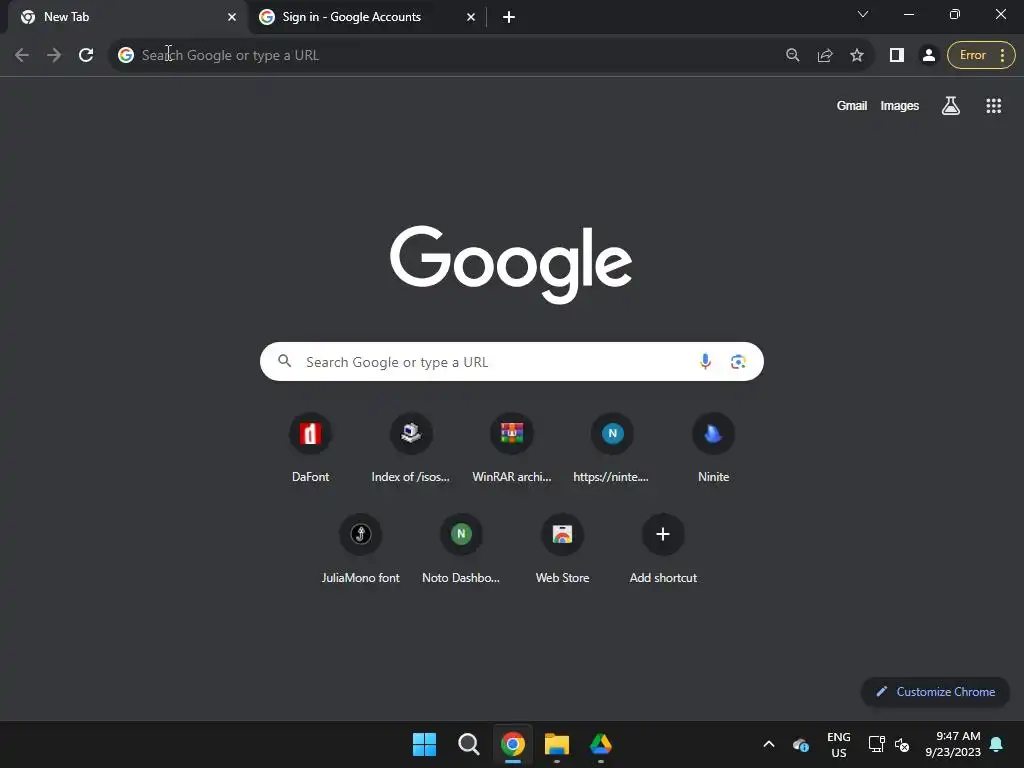Share this page using the share icon
The image size is (1024, 768).
(x=825, y=55)
